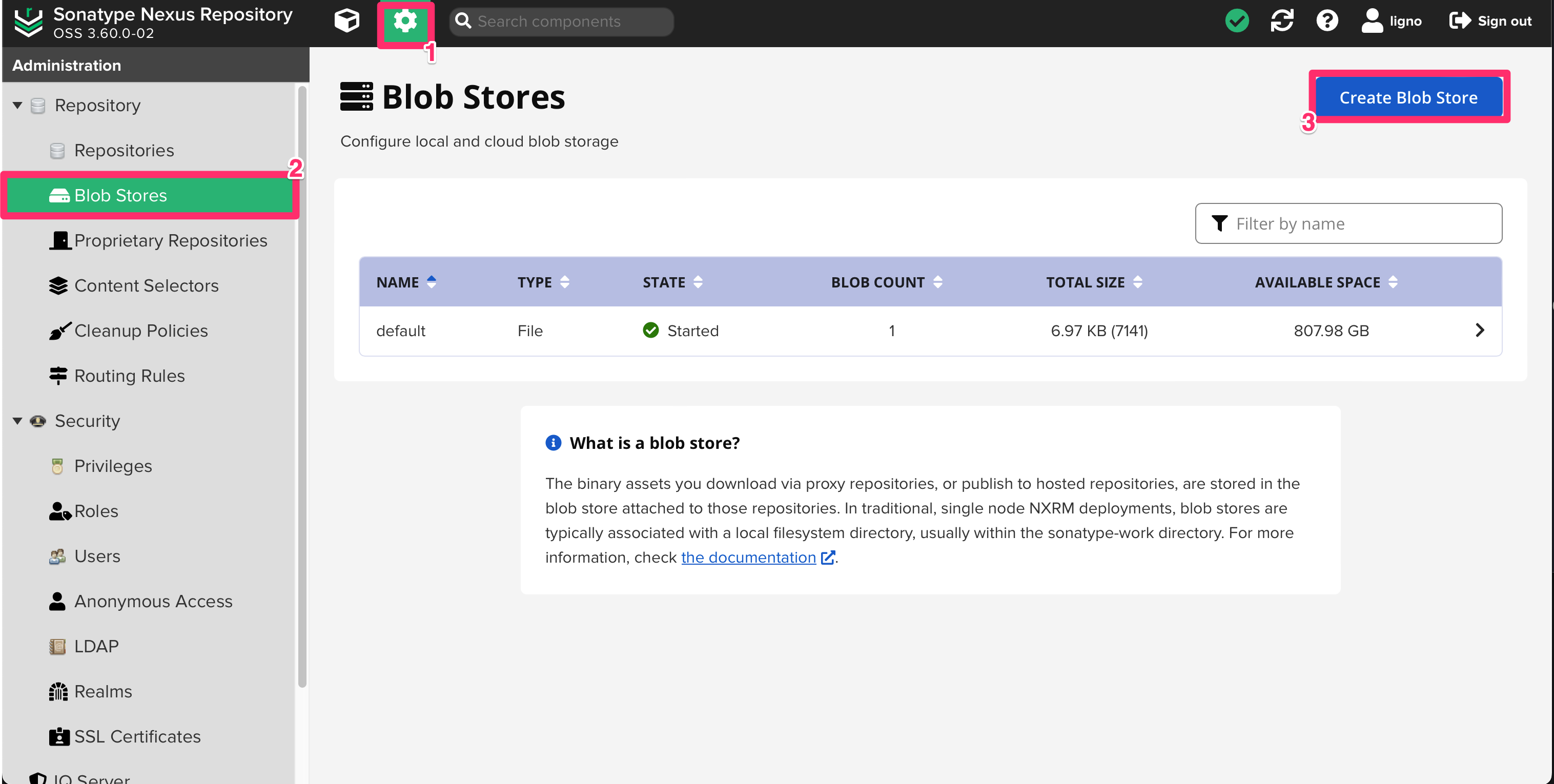Select Repositories in the sidebar
This screenshot has height=784, width=1554.
tap(124, 150)
